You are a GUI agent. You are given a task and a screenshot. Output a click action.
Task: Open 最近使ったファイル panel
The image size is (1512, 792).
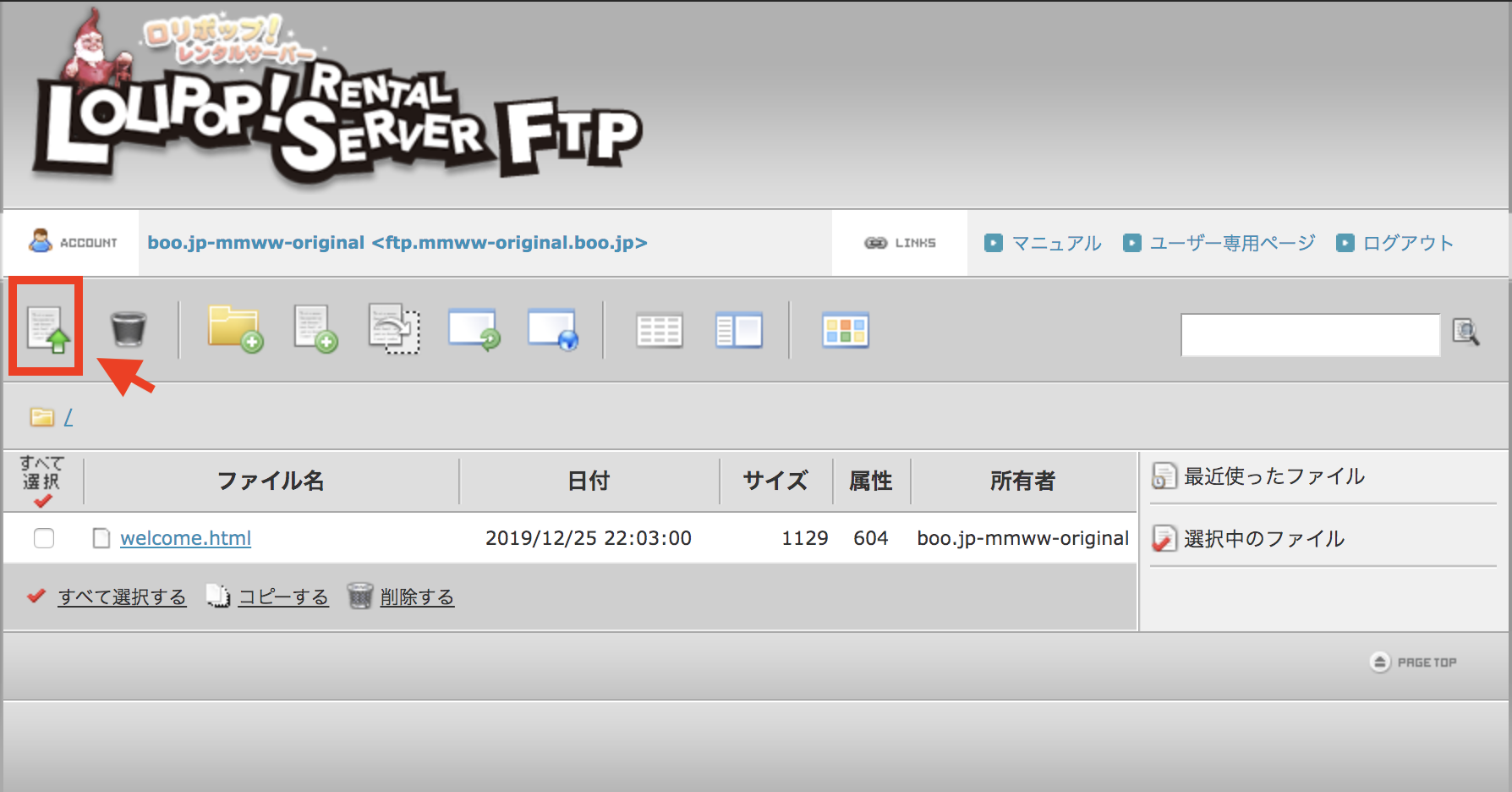pyautogui.click(x=1274, y=476)
